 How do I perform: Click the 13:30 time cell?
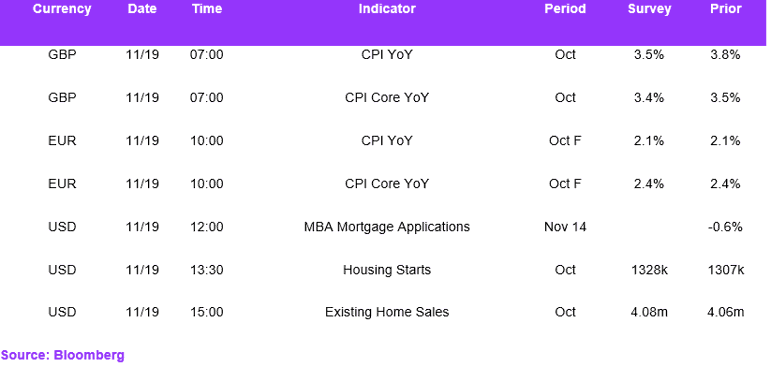(x=206, y=270)
